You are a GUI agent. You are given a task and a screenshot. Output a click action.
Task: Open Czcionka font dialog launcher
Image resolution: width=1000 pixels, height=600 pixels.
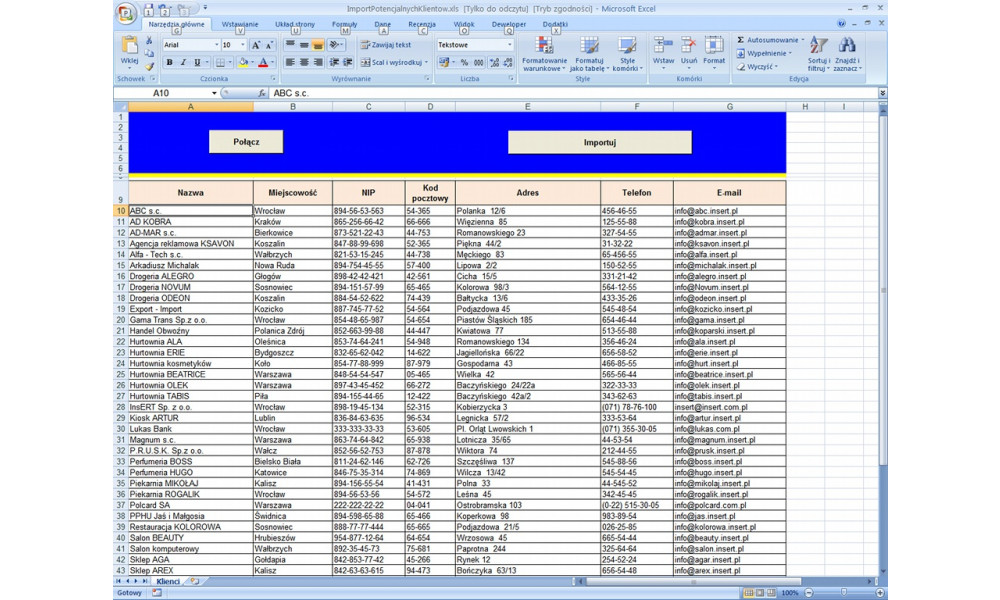click(273, 78)
